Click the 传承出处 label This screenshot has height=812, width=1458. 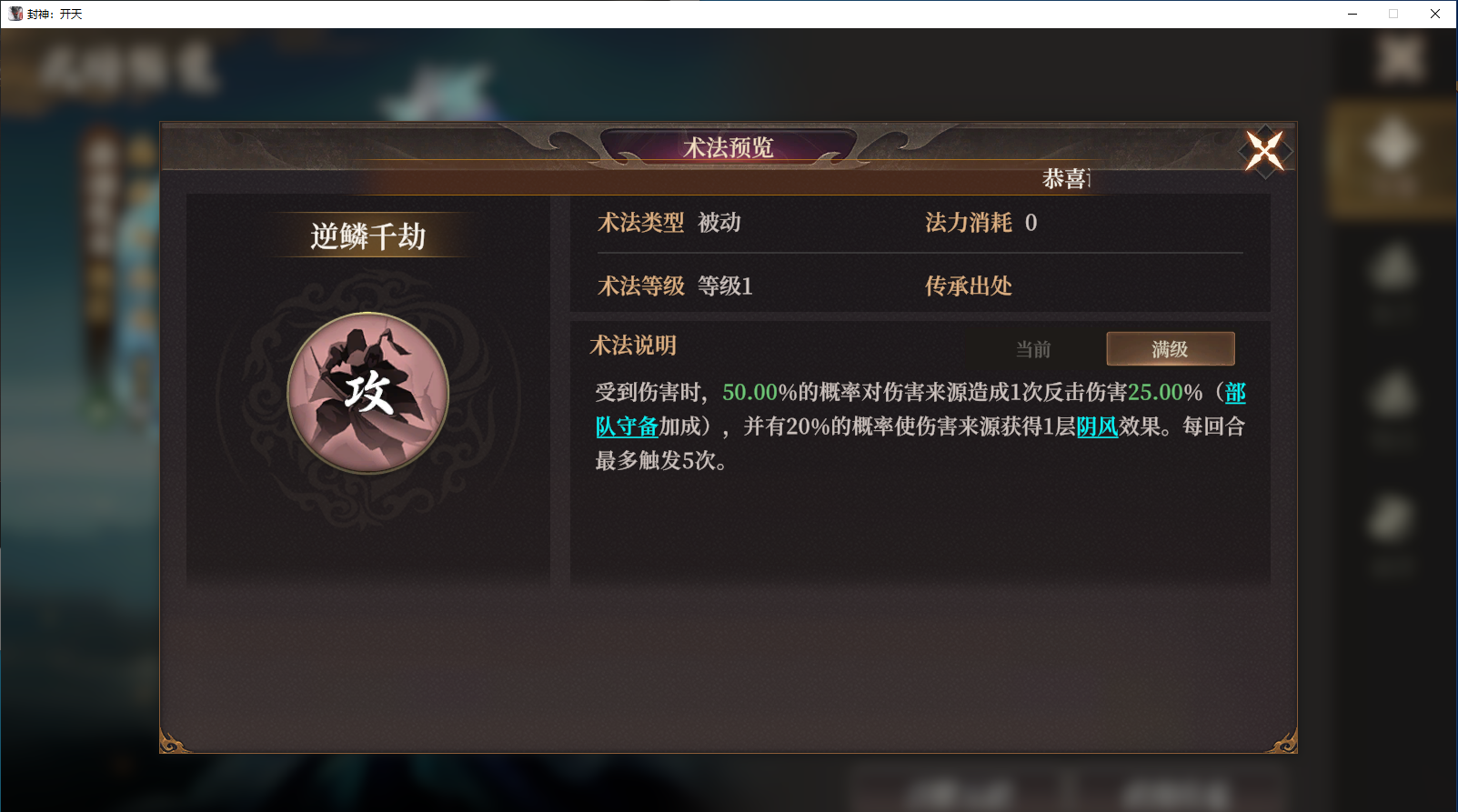969,286
